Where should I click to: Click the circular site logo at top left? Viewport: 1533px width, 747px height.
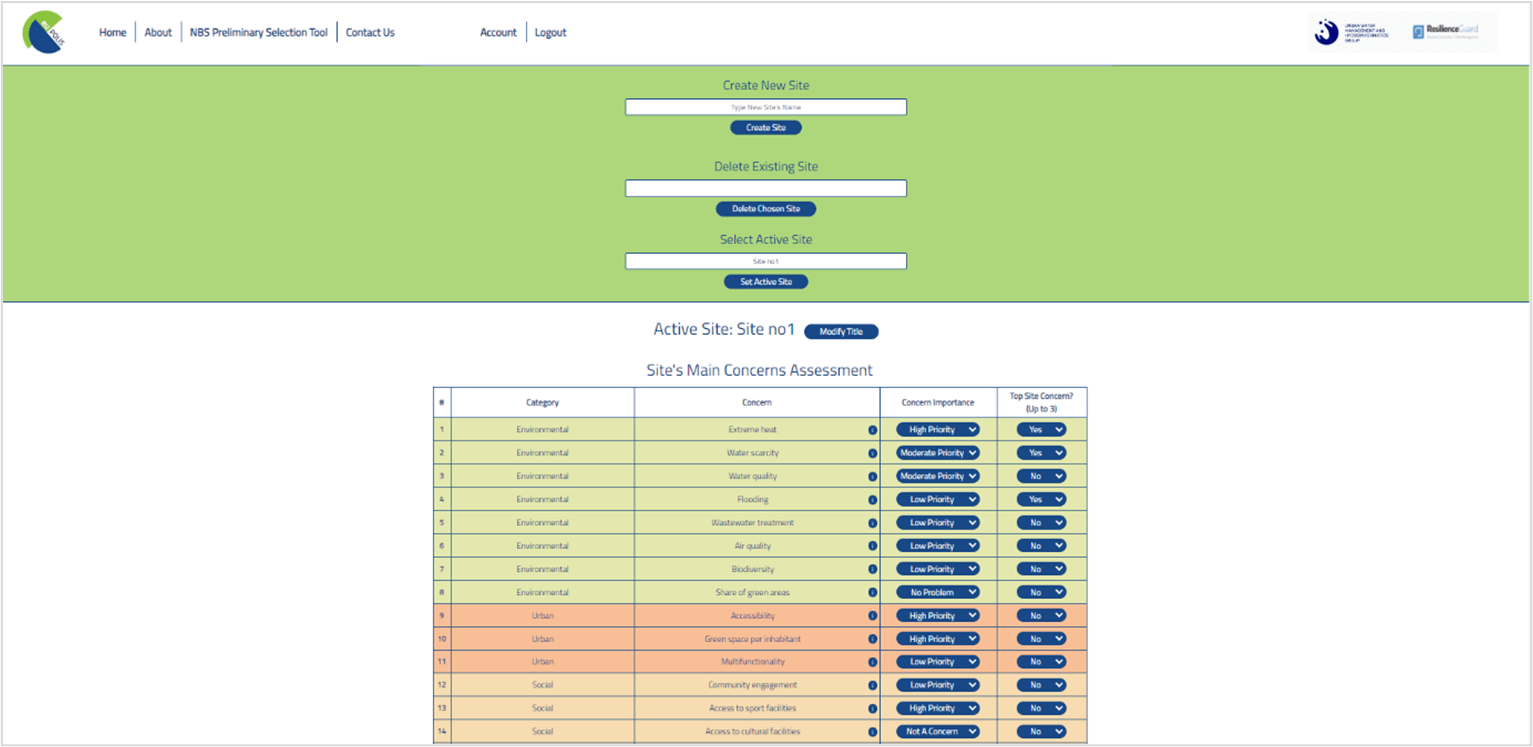coord(44,33)
